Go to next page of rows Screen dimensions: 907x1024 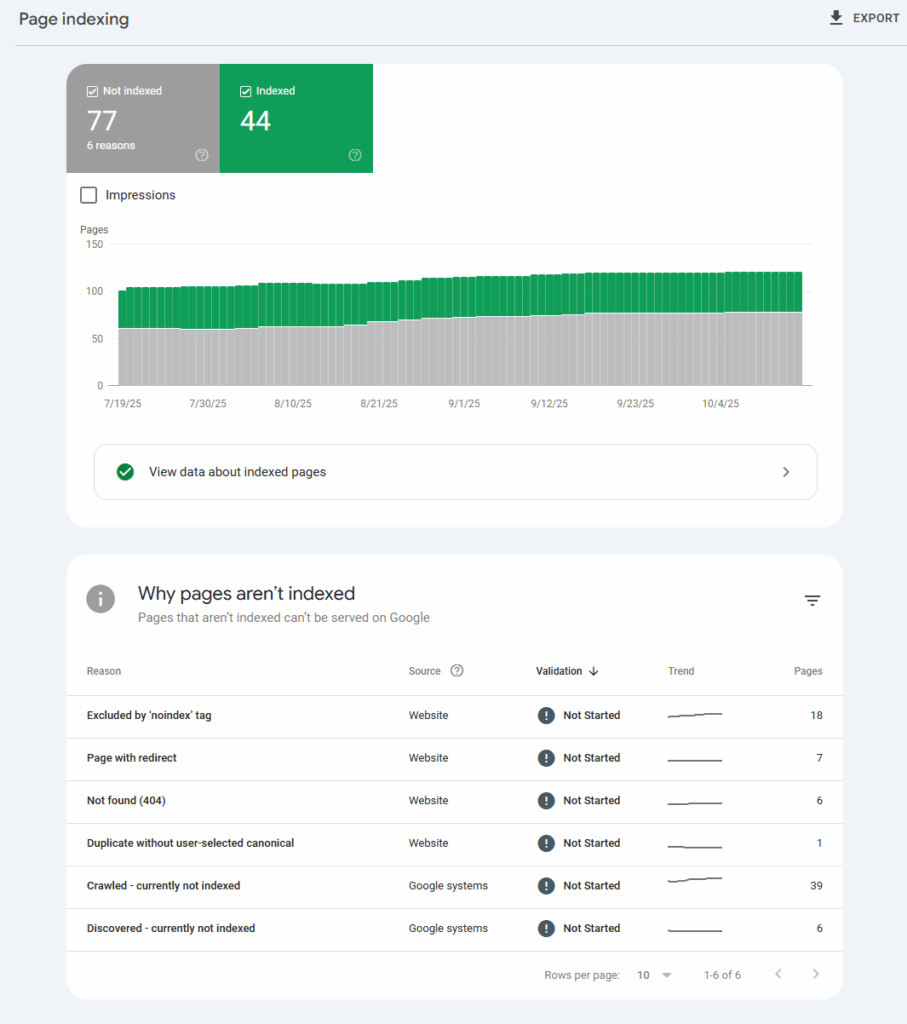(816, 974)
